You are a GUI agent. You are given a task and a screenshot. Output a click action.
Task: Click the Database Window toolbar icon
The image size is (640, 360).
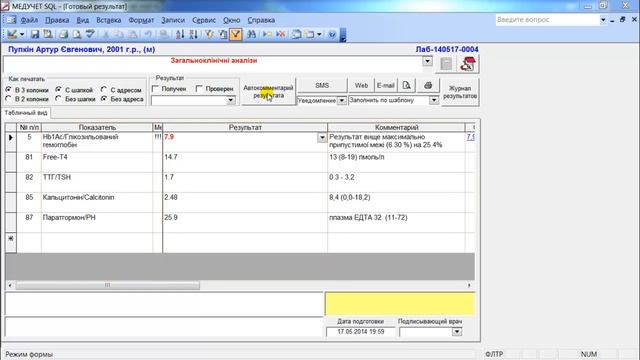point(296,35)
